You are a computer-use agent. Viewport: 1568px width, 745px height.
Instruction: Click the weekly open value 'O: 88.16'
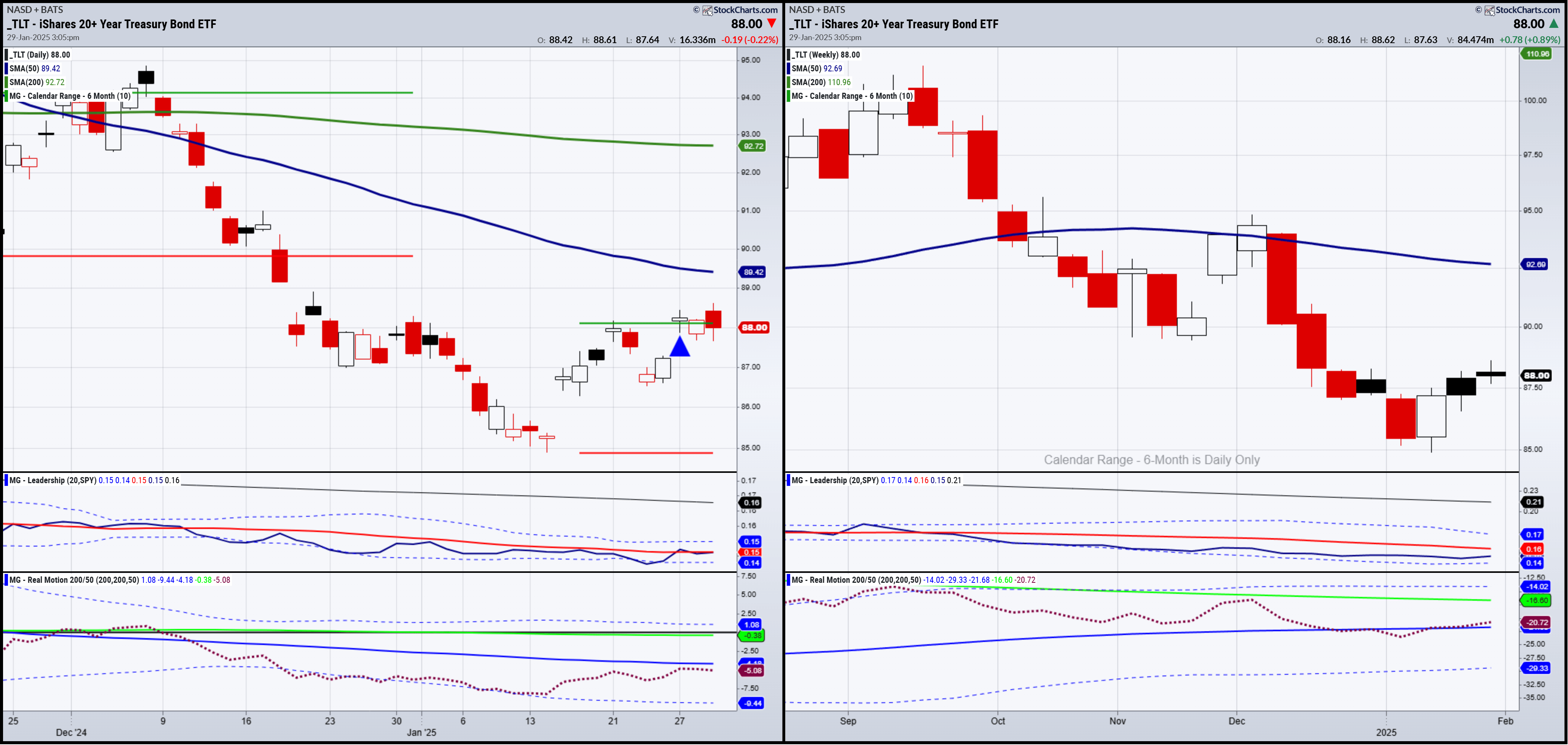pyautogui.click(x=1332, y=40)
